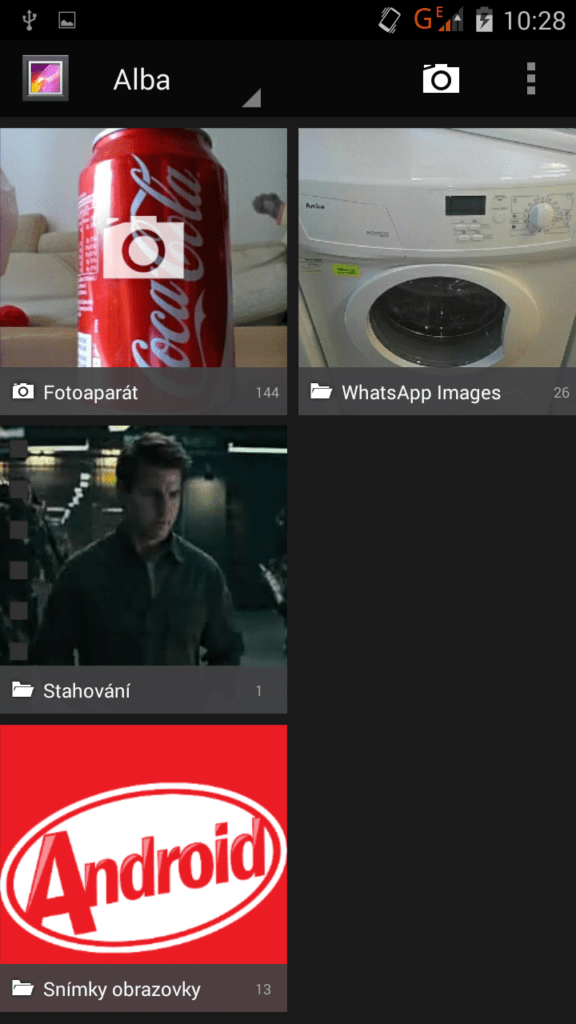Image resolution: width=576 pixels, height=1024 pixels.
Task: Open the Fotoaparát album label
Action: coord(91,392)
